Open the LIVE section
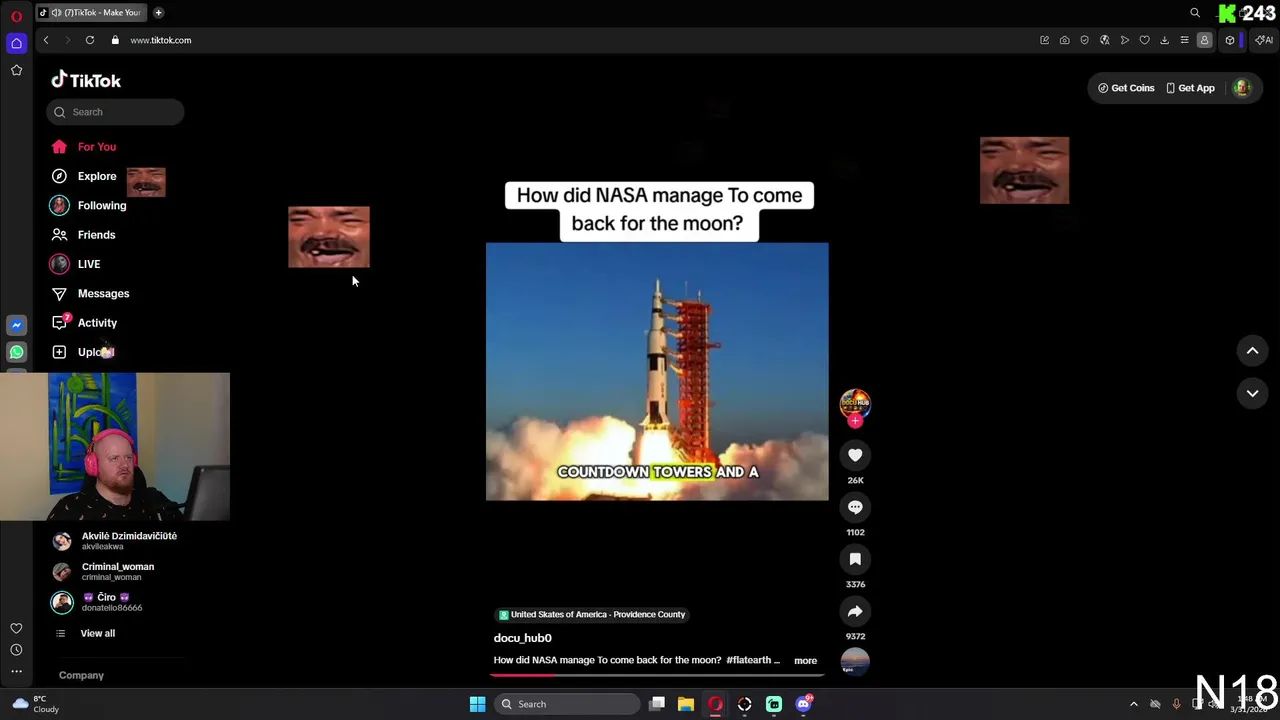The width and height of the screenshot is (1280, 720). 76,264
